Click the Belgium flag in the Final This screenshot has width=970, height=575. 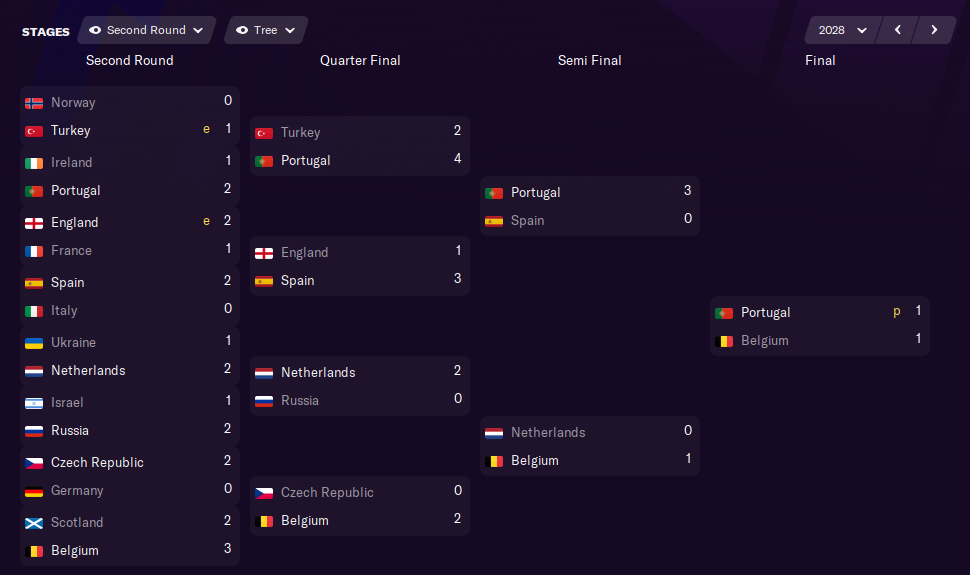(x=724, y=341)
